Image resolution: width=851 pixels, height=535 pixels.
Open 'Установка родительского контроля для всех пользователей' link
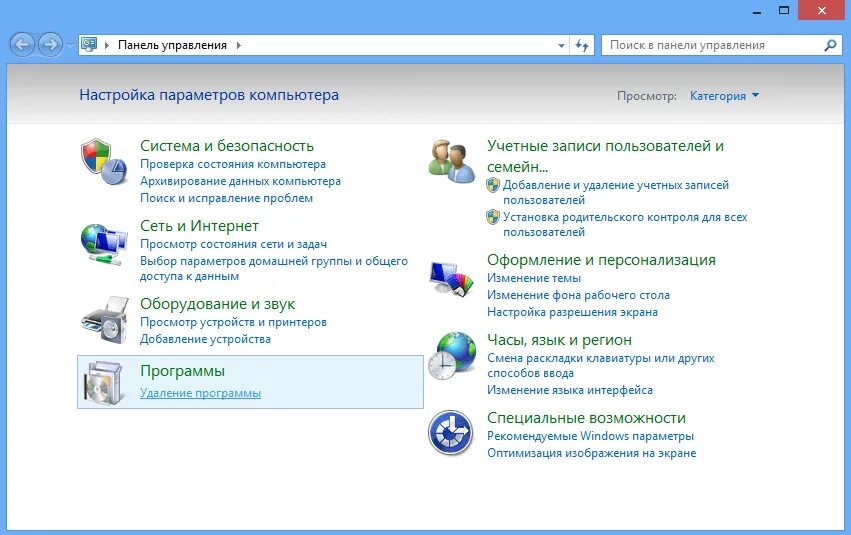625,225
